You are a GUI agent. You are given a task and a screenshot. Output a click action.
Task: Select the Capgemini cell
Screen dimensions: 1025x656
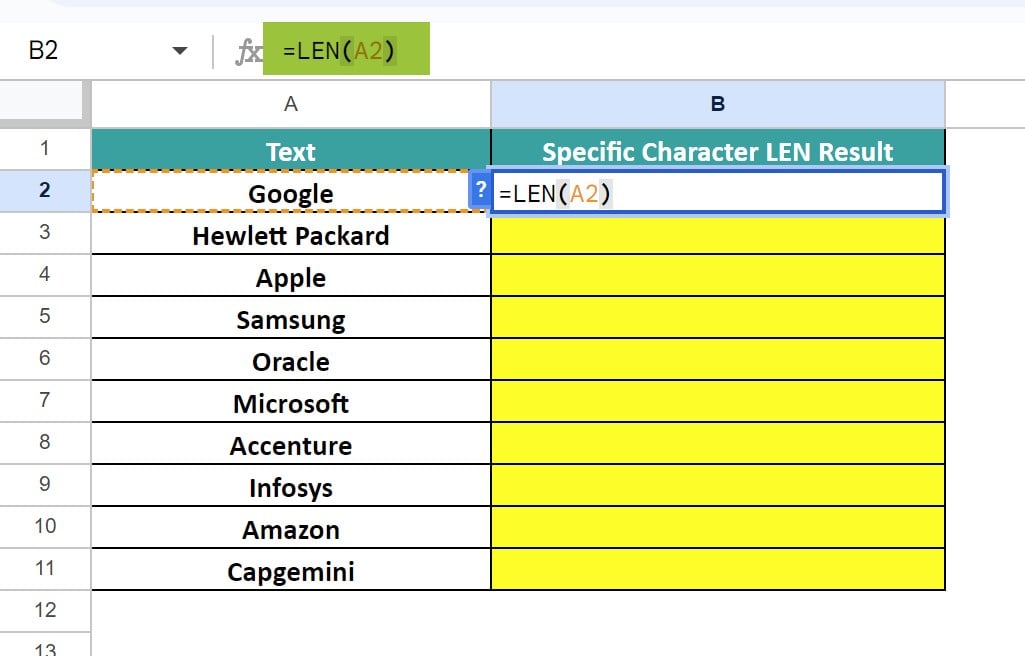pos(291,571)
